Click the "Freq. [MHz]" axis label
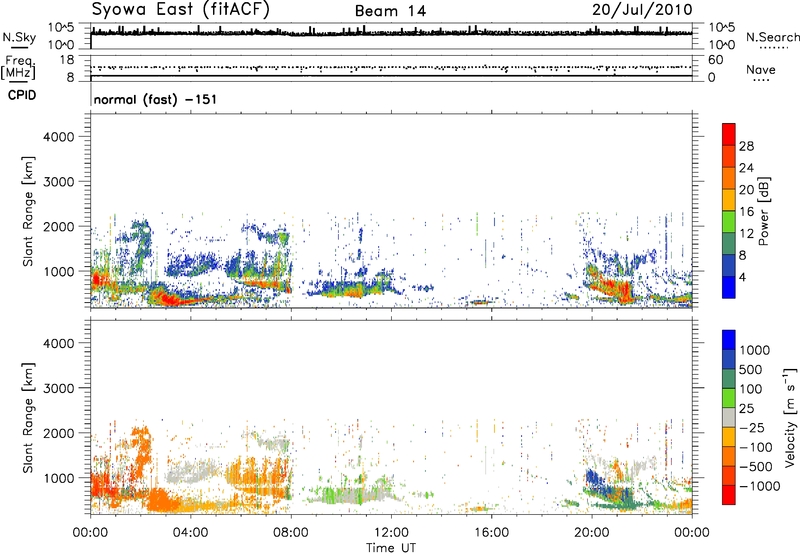Screen dimensions: 800x554 click(18, 67)
